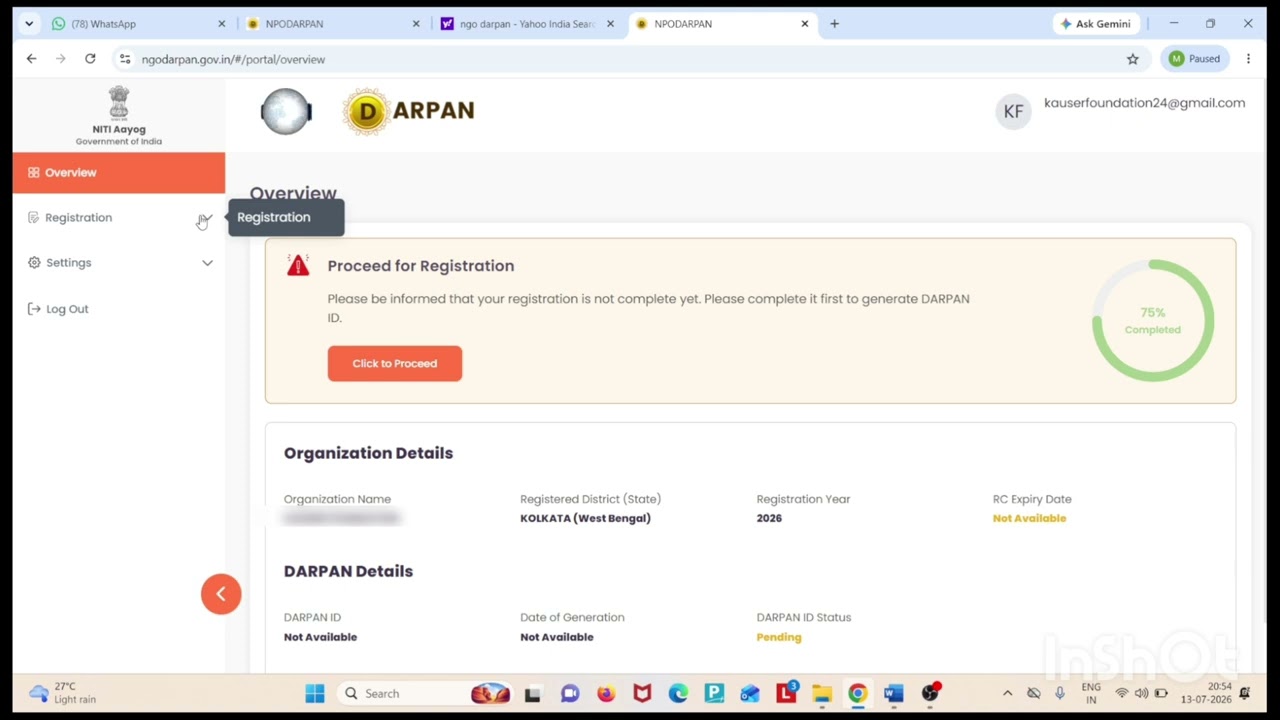Open a new browser tab

pyautogui.click(x=834, y=24)
